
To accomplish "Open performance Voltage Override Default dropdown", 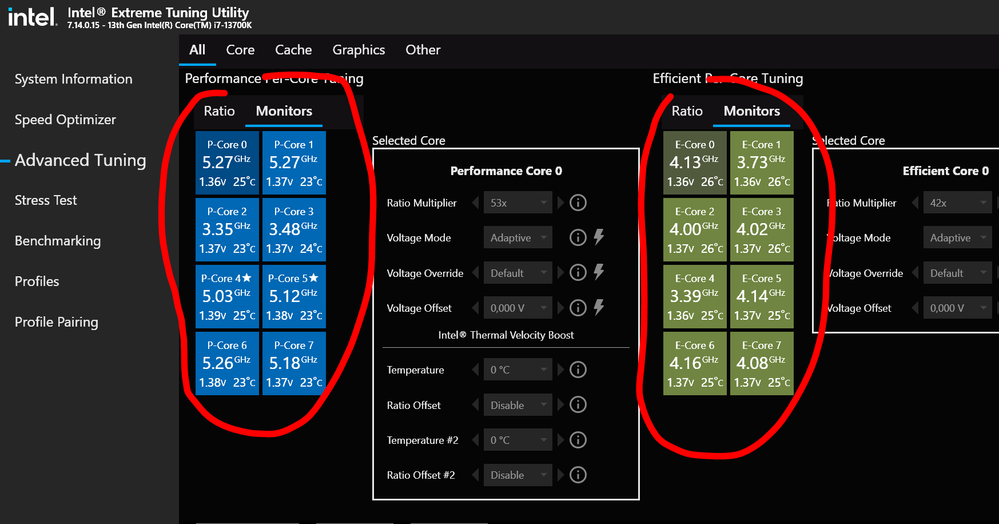I will coord(518,273).
